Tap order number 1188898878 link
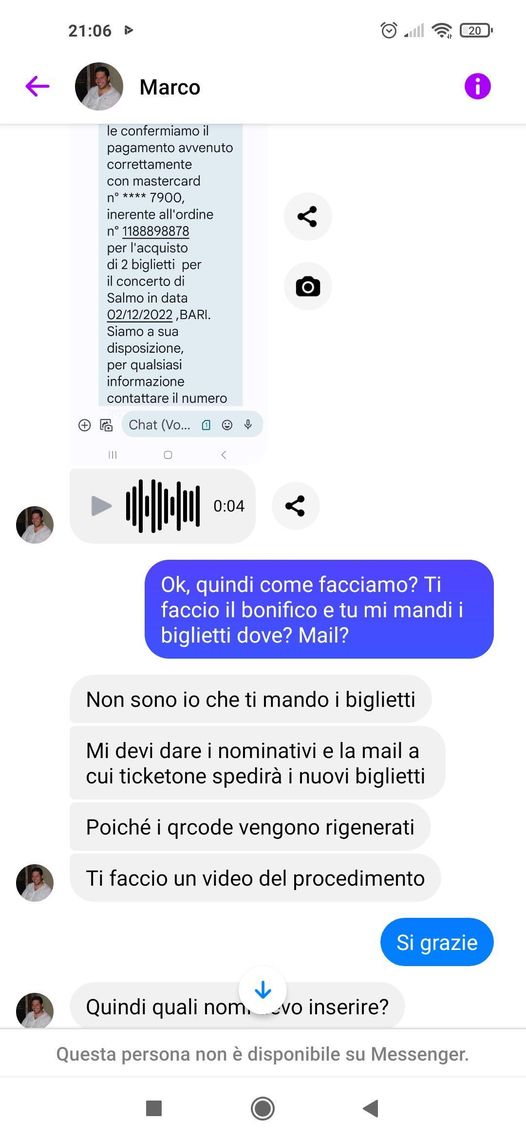The image size is (526, 1140). coord(156,231)
